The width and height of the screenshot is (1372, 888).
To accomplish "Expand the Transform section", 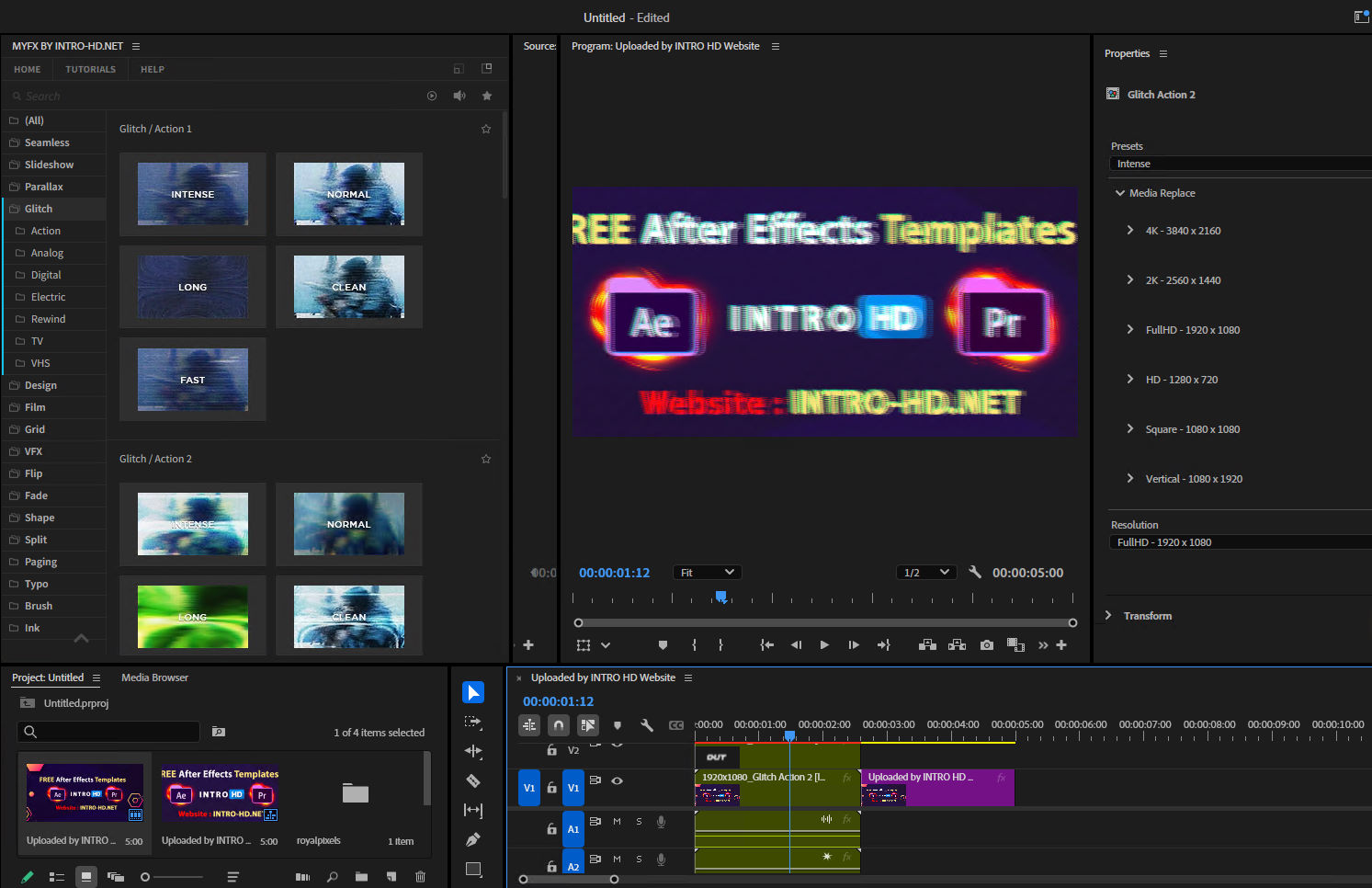I will click(1108, 615).
